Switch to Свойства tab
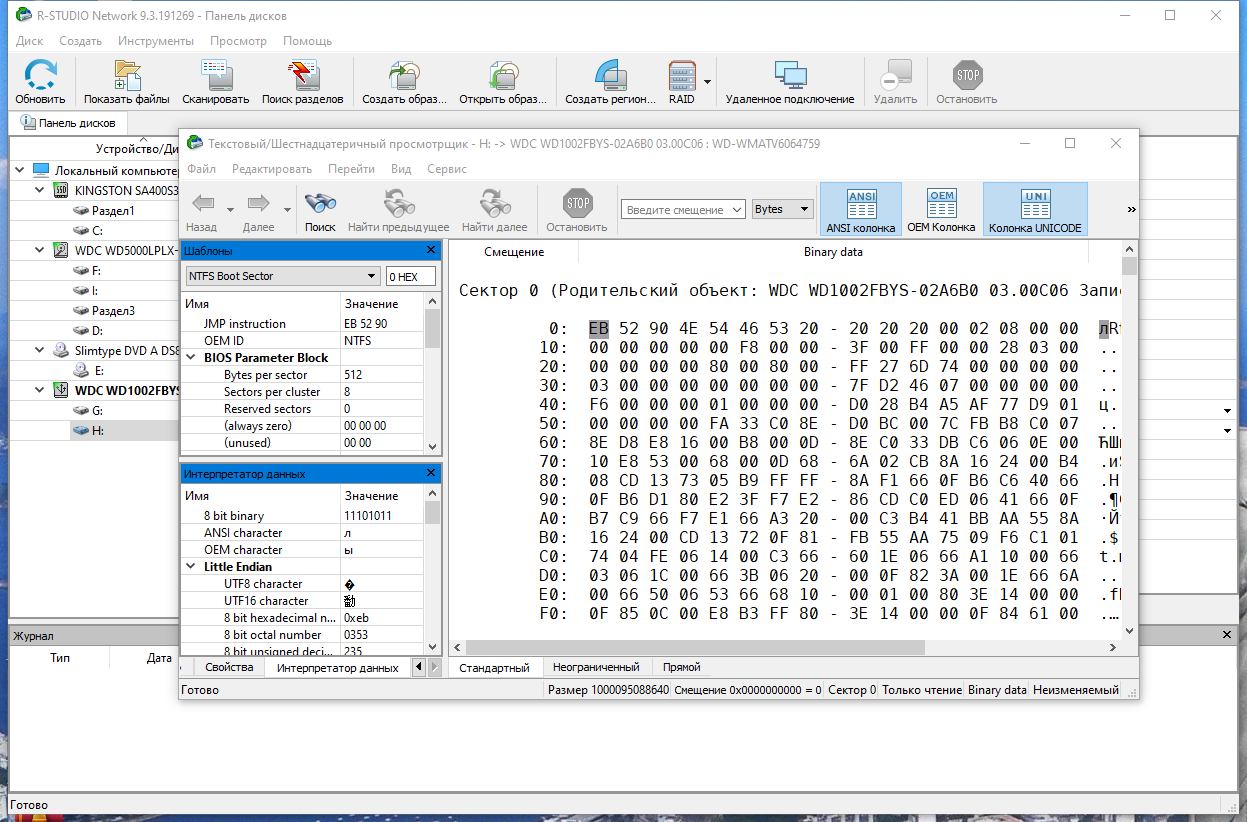 (229, 667)
